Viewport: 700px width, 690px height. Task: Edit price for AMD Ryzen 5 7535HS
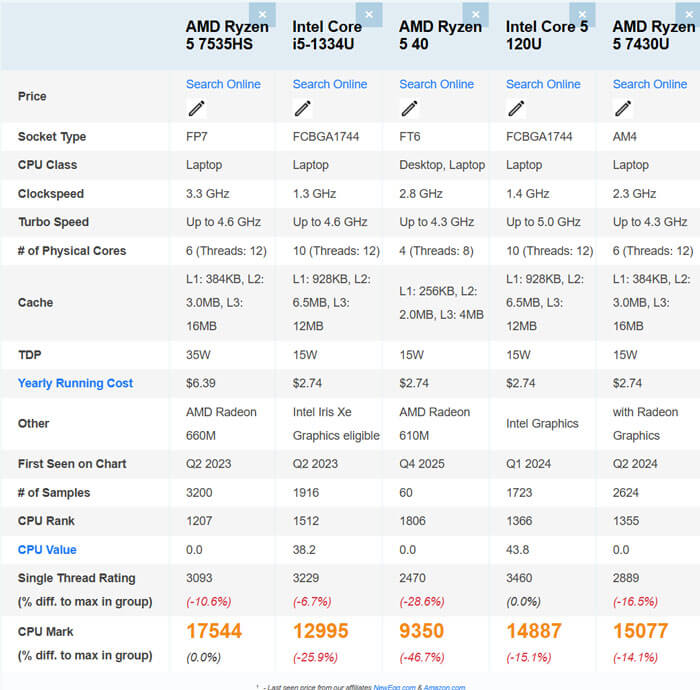(x=196, y=108)
